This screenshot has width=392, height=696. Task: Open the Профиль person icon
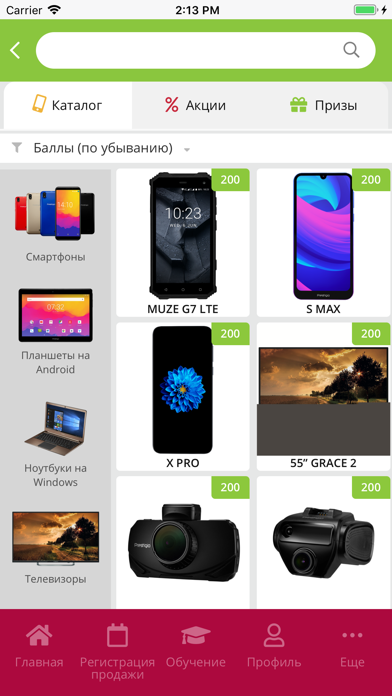pos(274,635)
